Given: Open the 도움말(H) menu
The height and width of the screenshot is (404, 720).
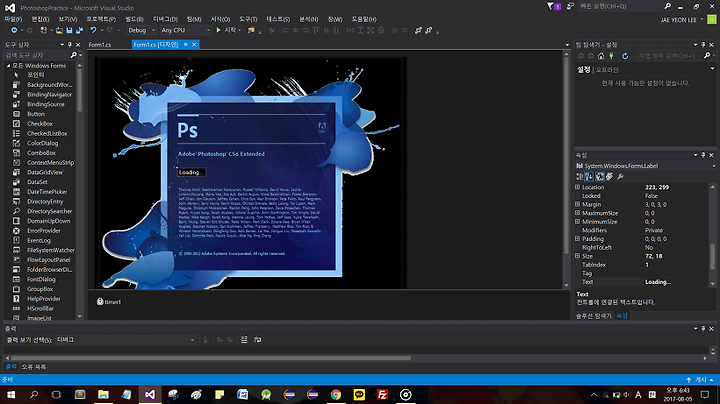Looking at the screenshot, I should (364, 19).
